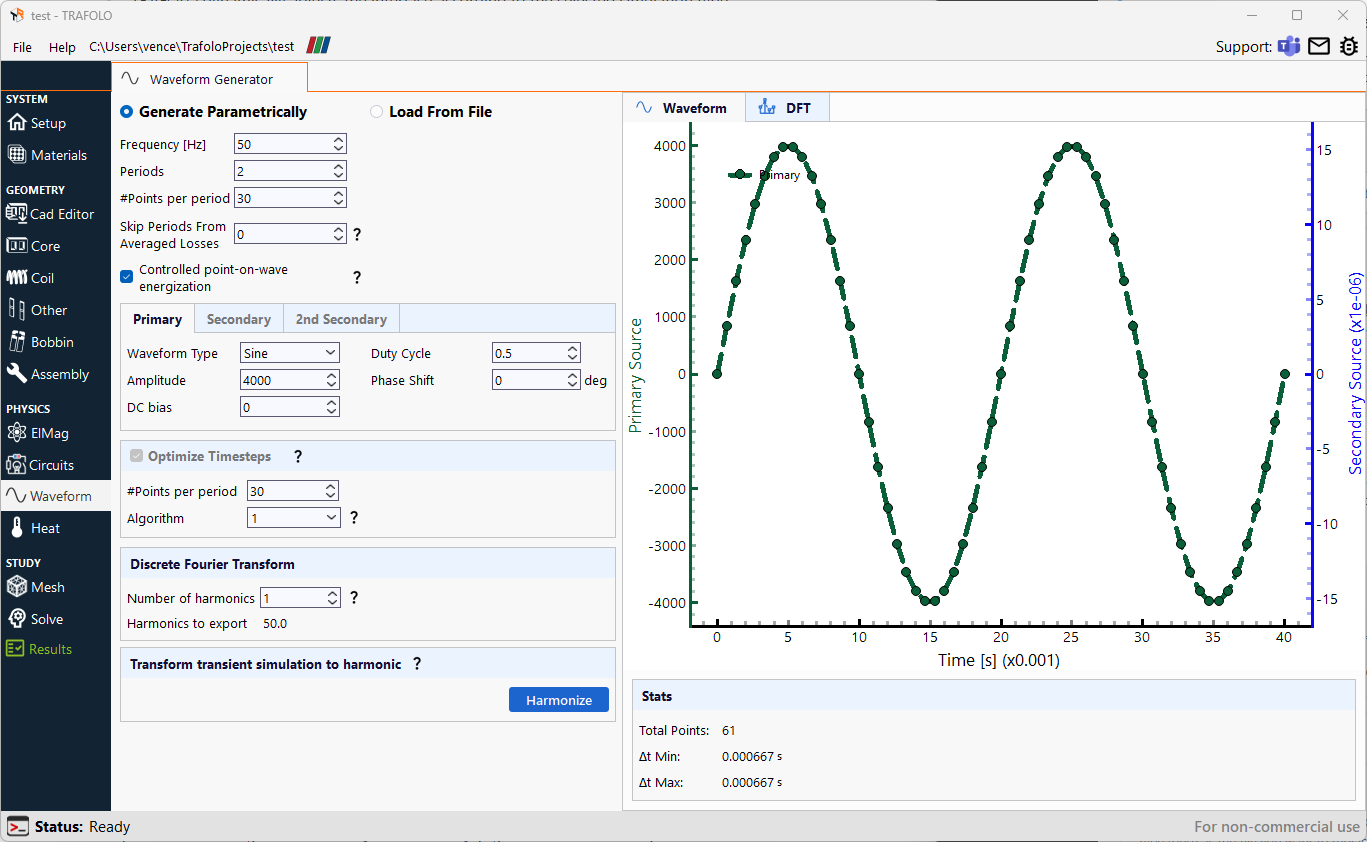Select Generate Parametrically radio button
The image size is (1367, 842).
[x=126, y=112]
